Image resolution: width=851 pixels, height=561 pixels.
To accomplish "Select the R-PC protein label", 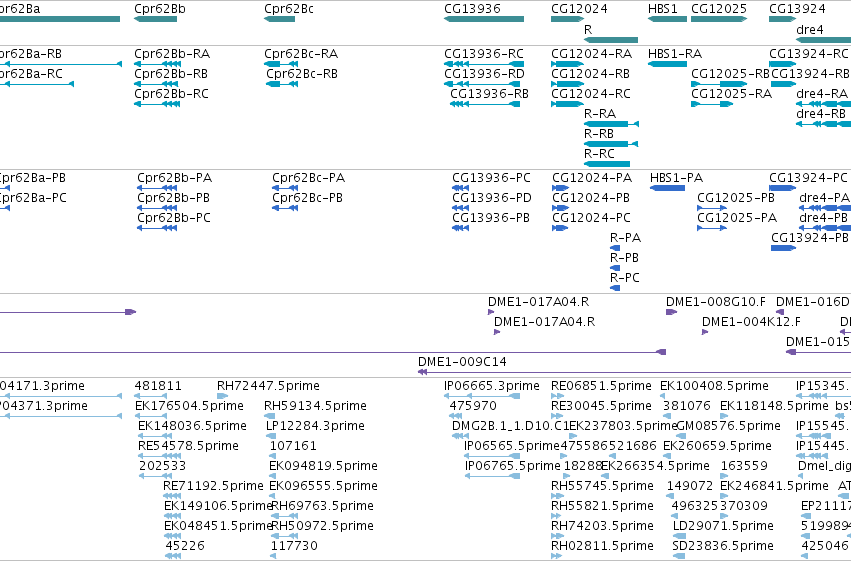I will click(x=625, y=279).
